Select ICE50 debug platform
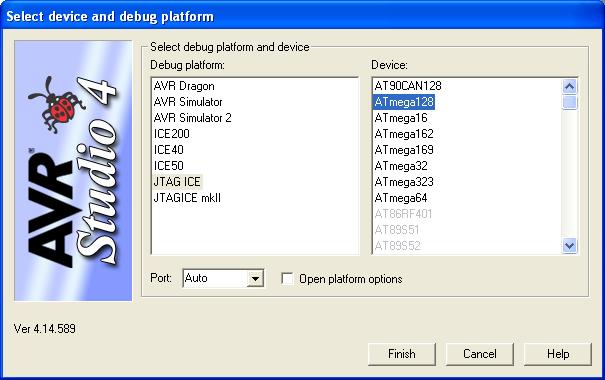 point(169,166)
